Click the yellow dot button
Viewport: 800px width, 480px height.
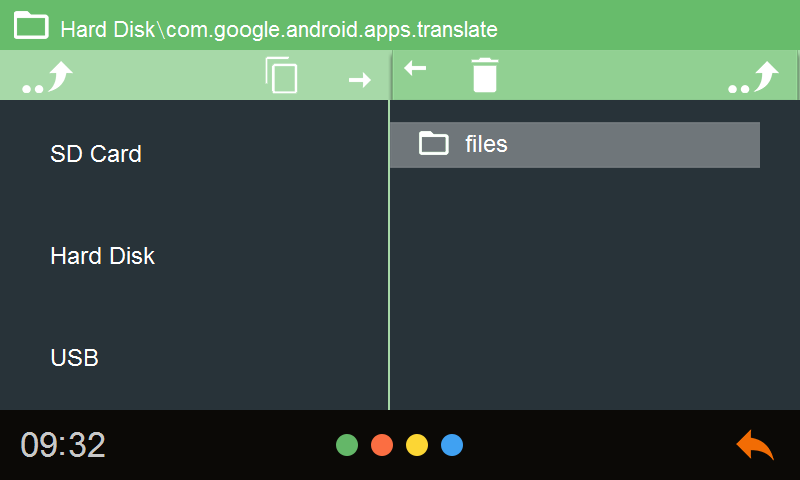(417, 445)
